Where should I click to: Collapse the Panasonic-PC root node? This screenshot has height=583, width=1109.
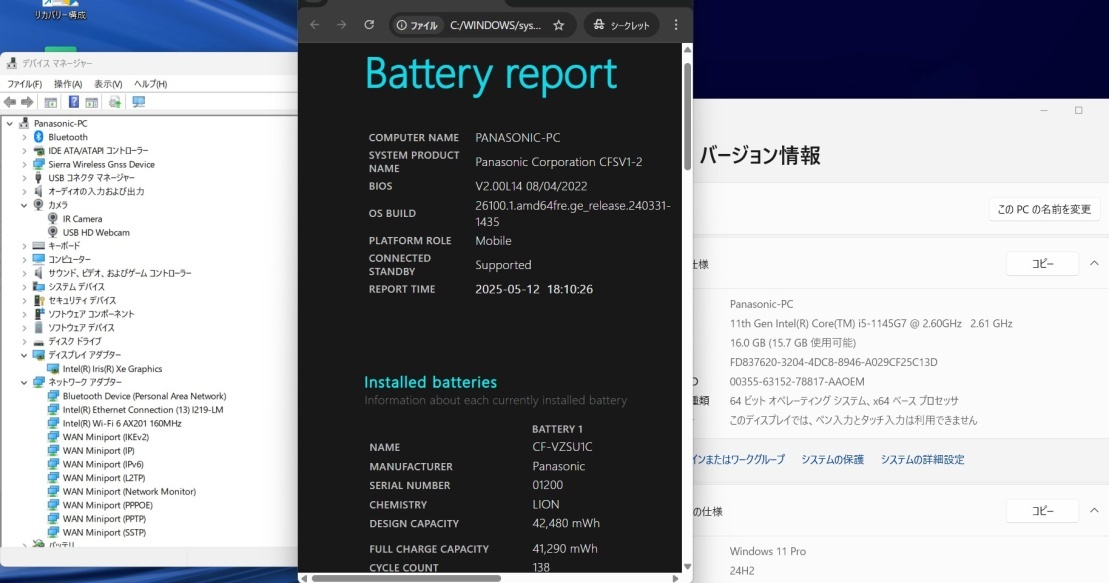pyautogui.click(x=10, y=123)
